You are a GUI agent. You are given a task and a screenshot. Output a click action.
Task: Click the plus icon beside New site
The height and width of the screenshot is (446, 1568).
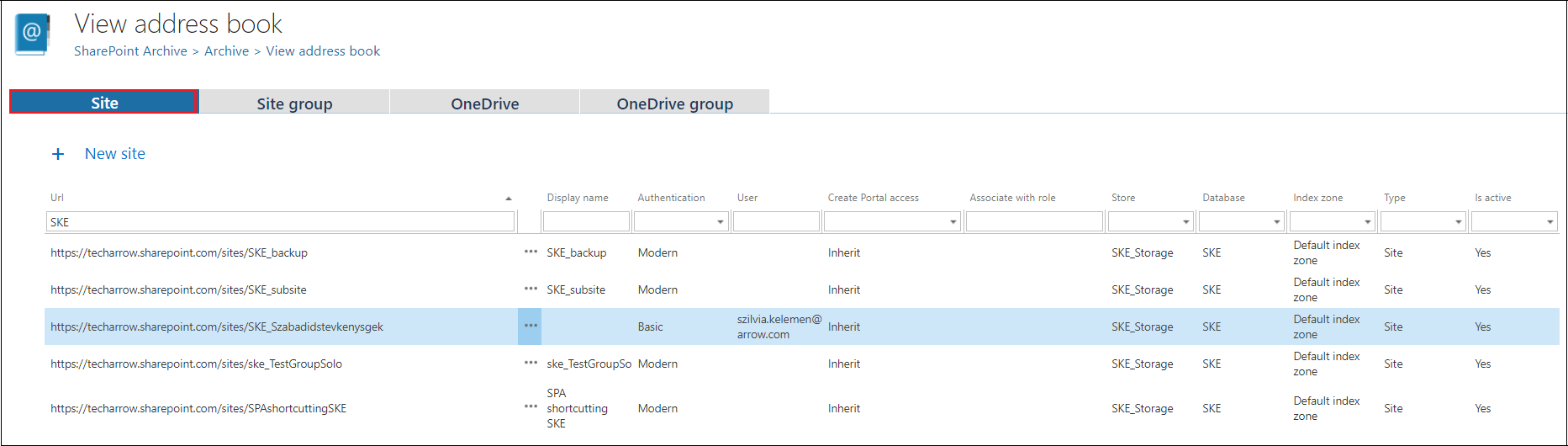pos(58,154)
